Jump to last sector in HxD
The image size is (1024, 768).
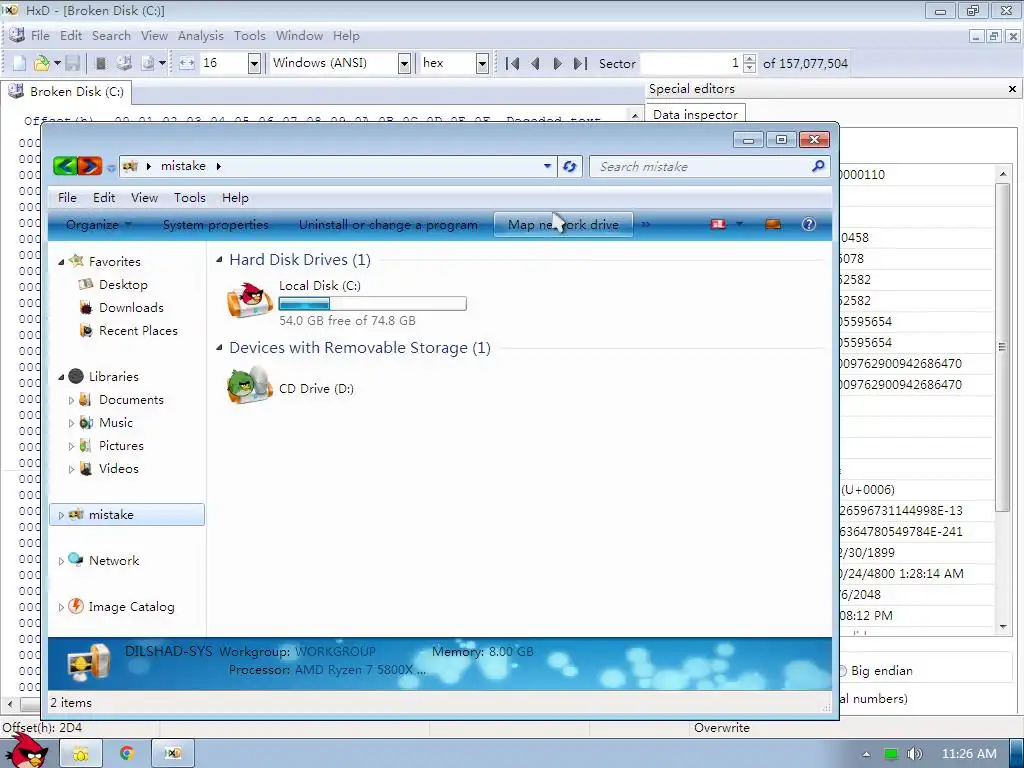[x=580, y=63]
